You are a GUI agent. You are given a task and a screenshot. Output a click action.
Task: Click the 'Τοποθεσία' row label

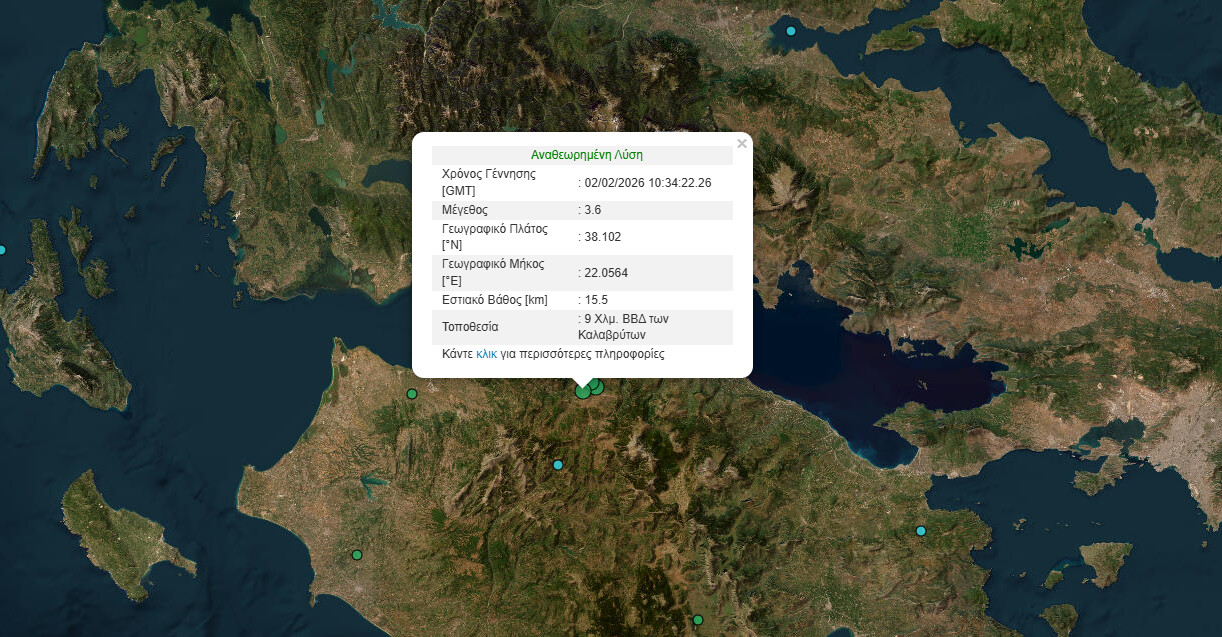[470, 327]
